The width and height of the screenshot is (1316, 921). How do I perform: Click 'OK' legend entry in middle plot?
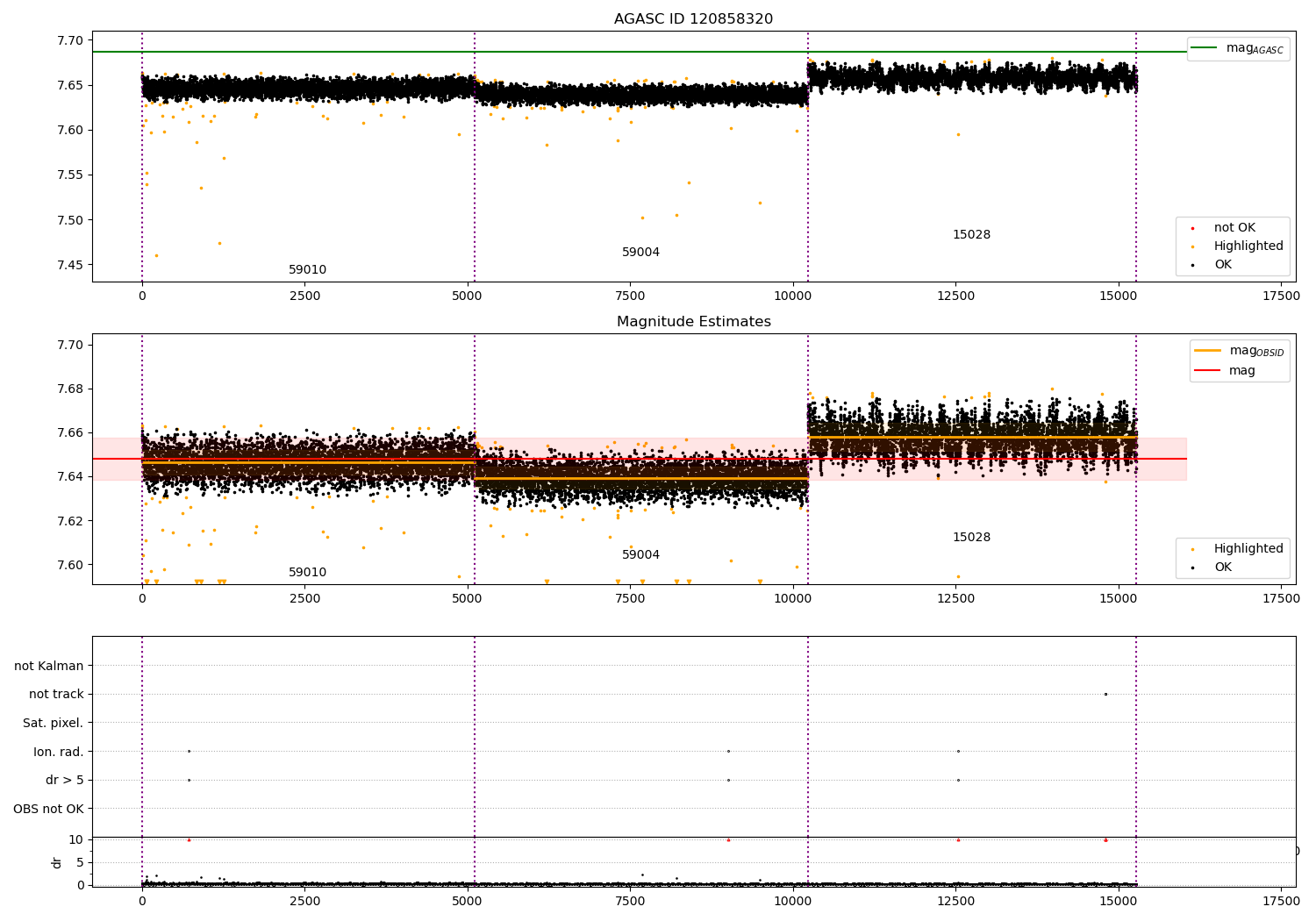click(1212, 568)
